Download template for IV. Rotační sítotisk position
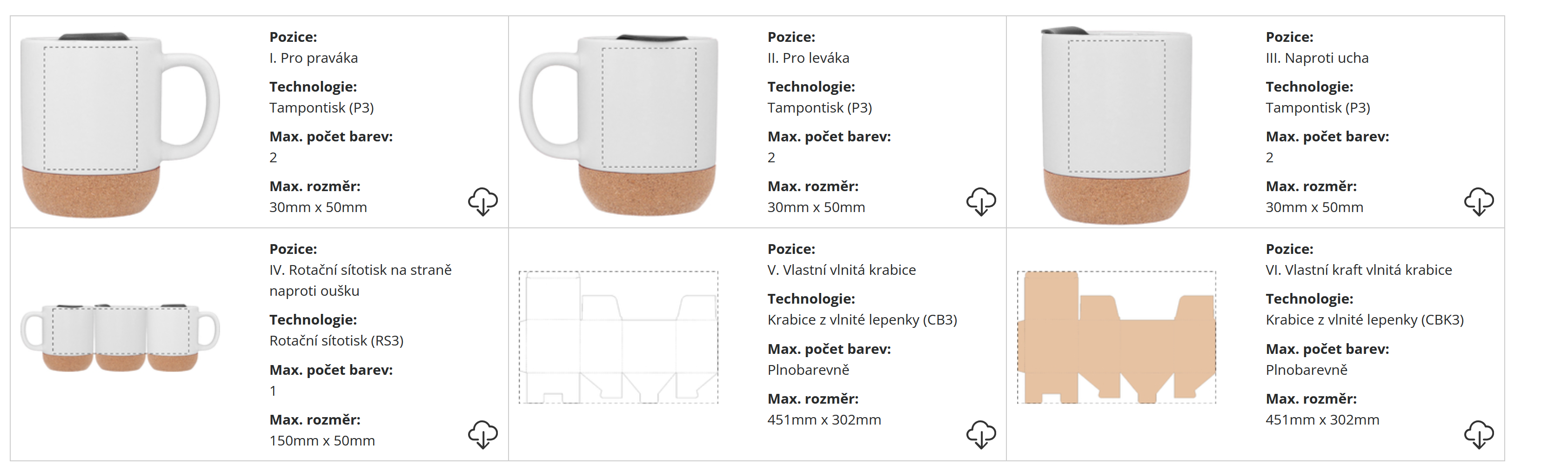The height and width of the screenshot is (472, 1568). click(x=482, y=434)
